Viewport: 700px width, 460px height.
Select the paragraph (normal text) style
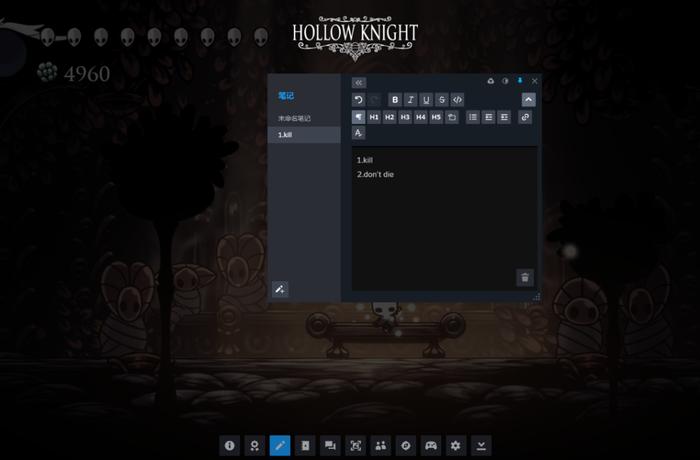[x=358, y=117]
